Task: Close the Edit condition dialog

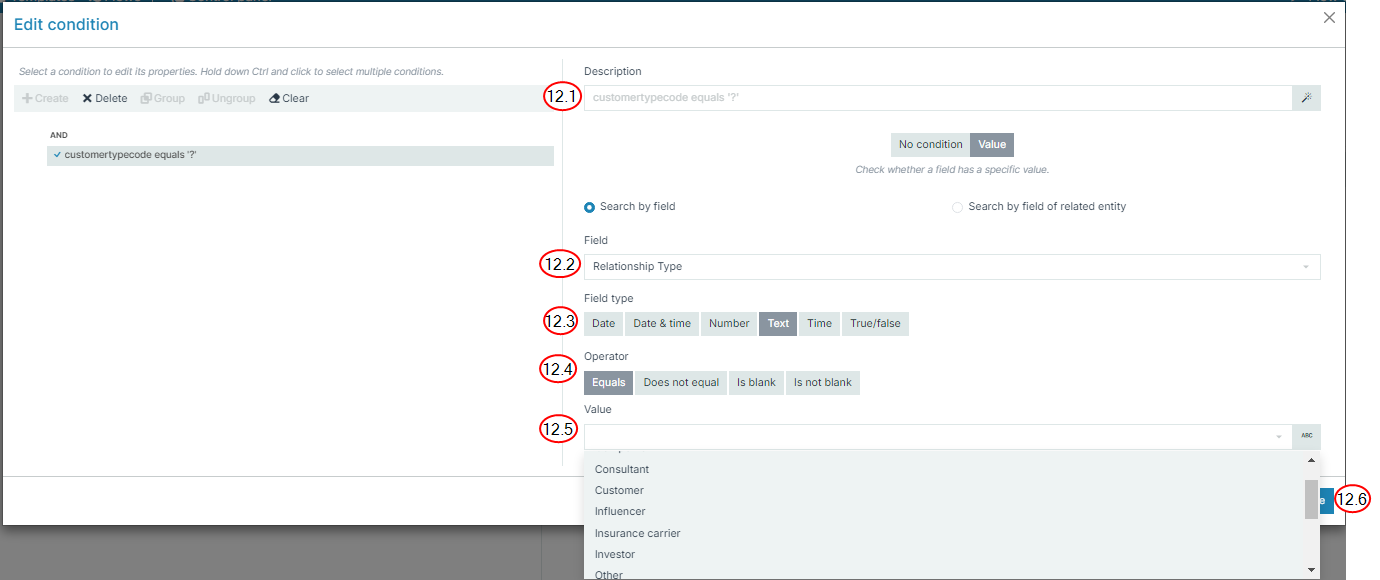Action: point(1329,18)
